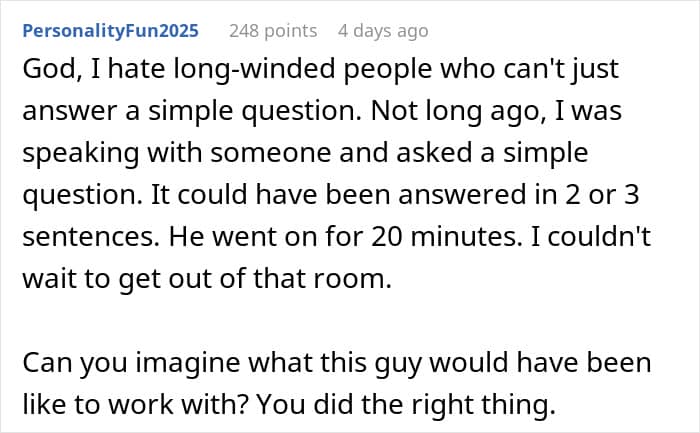Screen dimensions: 700x433
Task: Click the sentence You did the right thing
Action: (406, 405)
